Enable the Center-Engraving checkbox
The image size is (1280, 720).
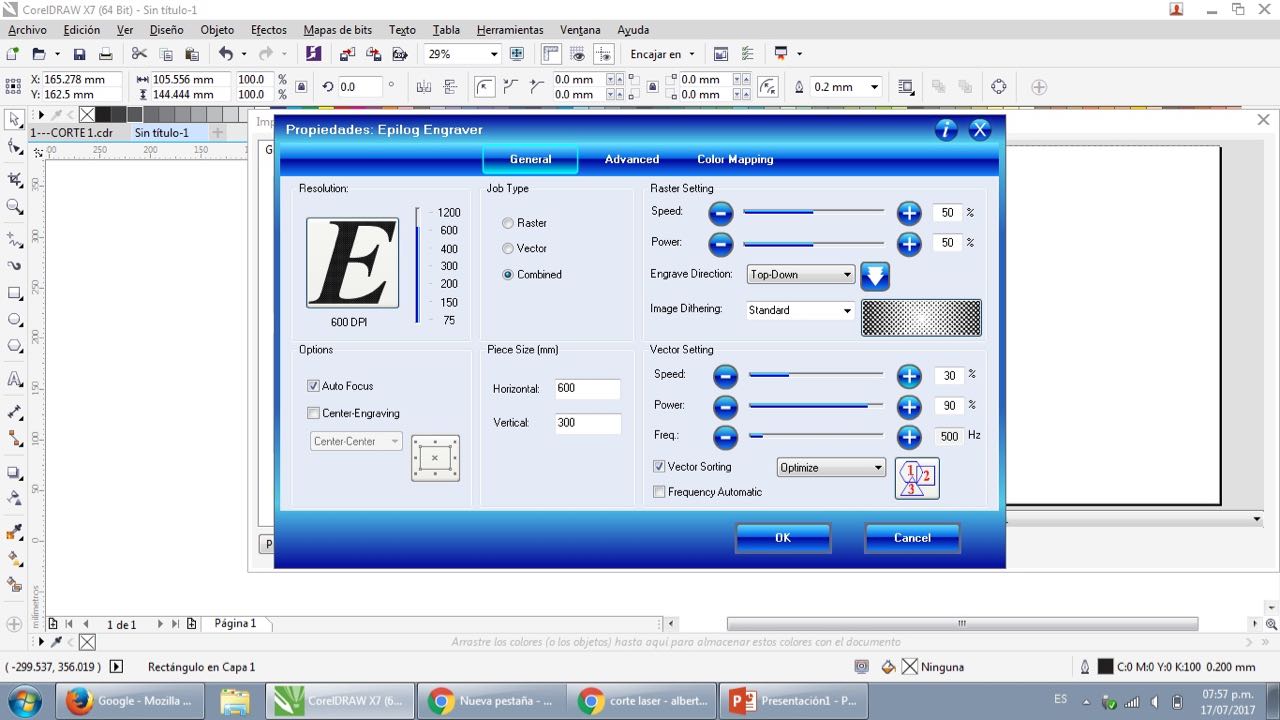tap(313, 413)
